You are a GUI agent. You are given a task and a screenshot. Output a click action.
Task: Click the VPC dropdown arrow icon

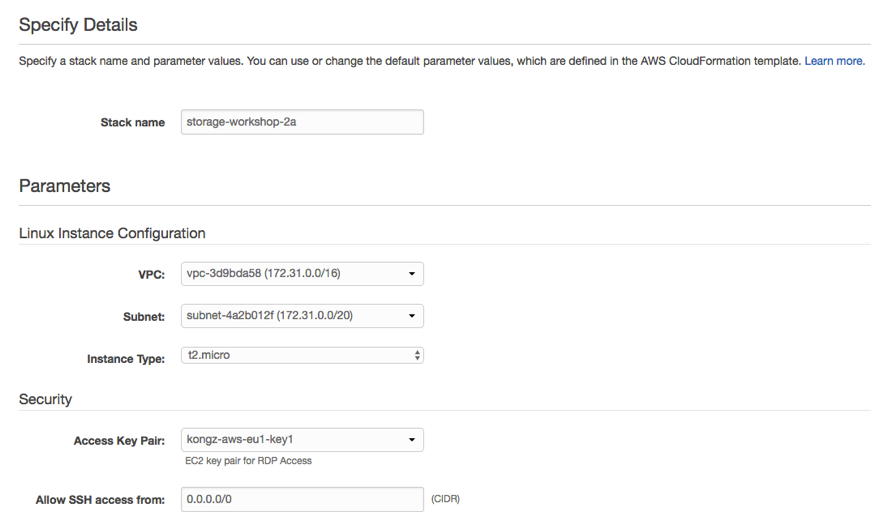(x=412, y=274)
